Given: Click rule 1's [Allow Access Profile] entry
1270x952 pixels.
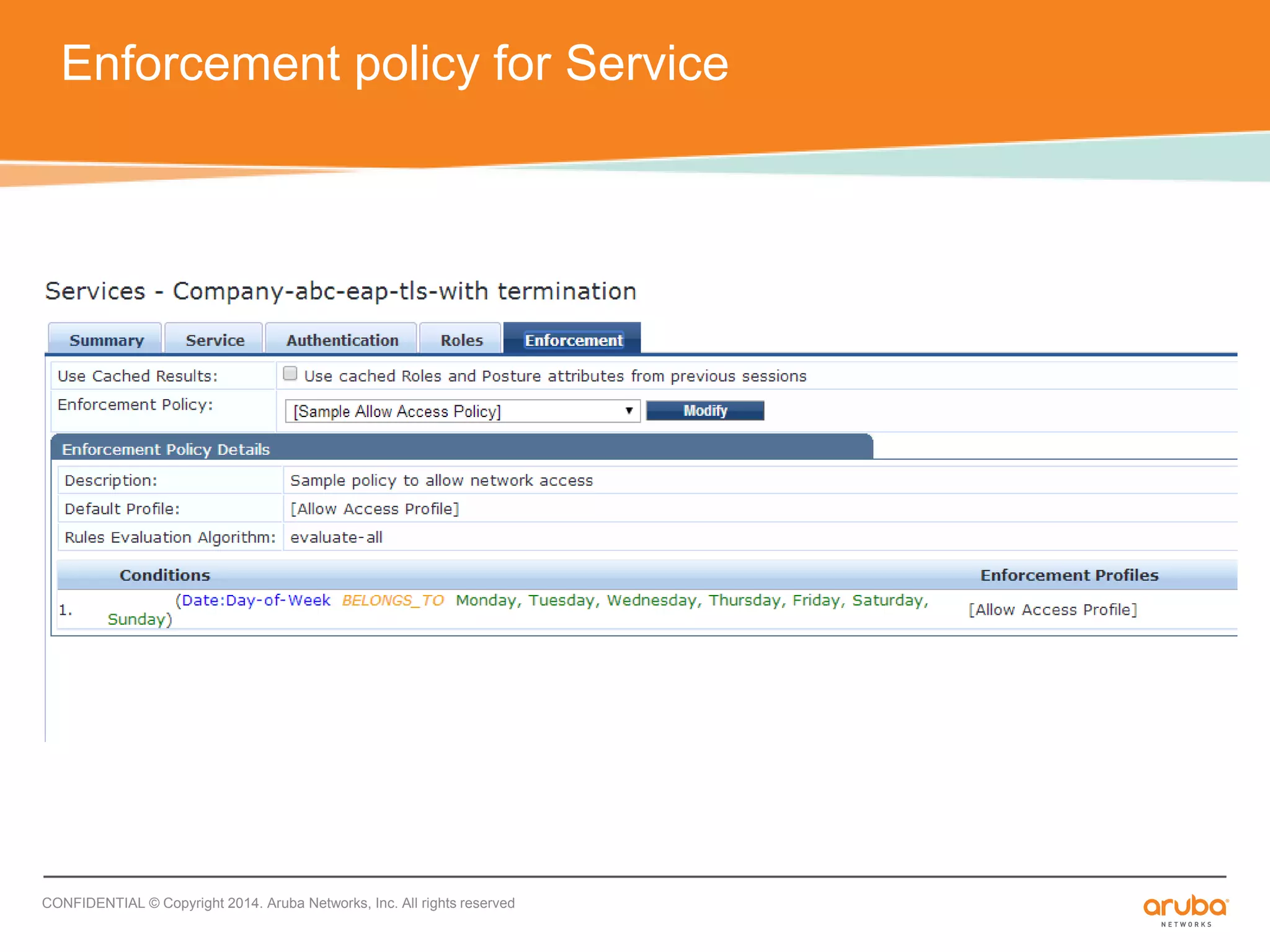Looking at the screenshot, I should 1053,610.
